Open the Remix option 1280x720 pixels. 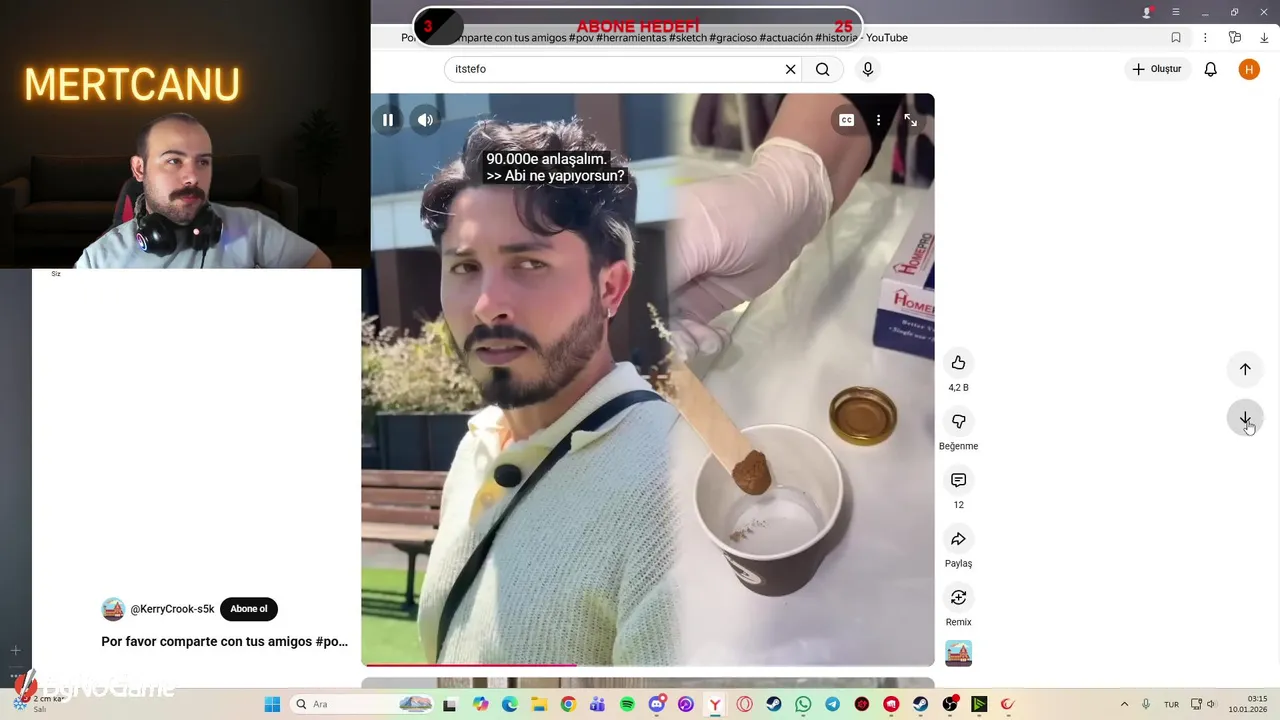(x=958, y=597)
